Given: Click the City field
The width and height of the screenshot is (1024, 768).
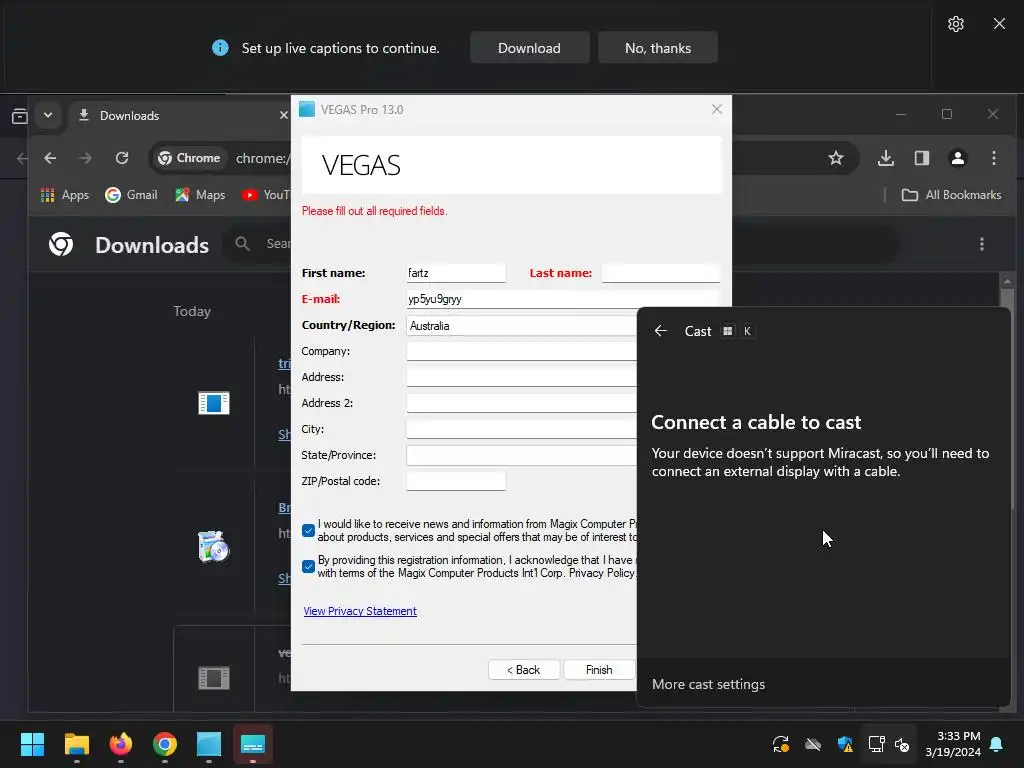Looking at the screenshot, I should click(521, 429).
